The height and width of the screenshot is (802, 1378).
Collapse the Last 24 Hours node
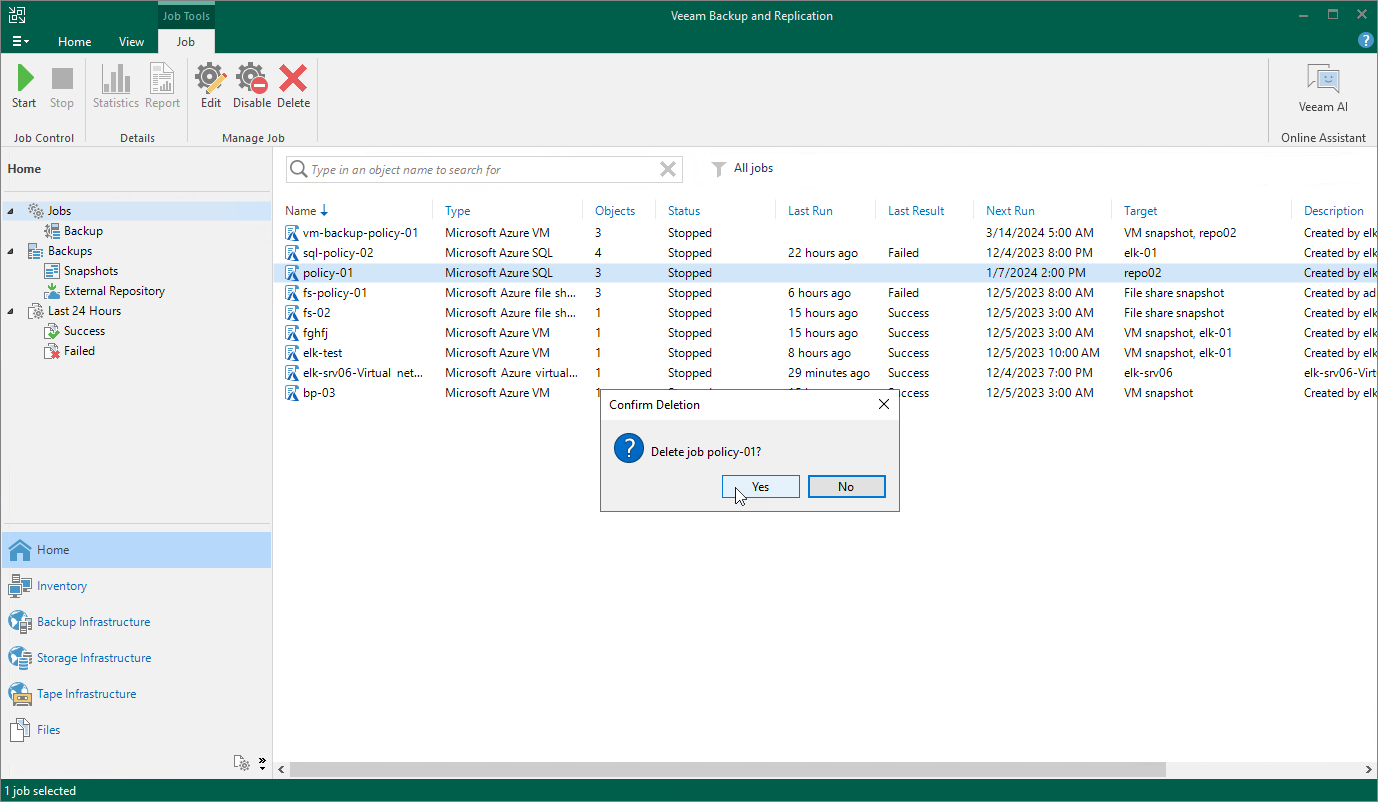point(11,311)
